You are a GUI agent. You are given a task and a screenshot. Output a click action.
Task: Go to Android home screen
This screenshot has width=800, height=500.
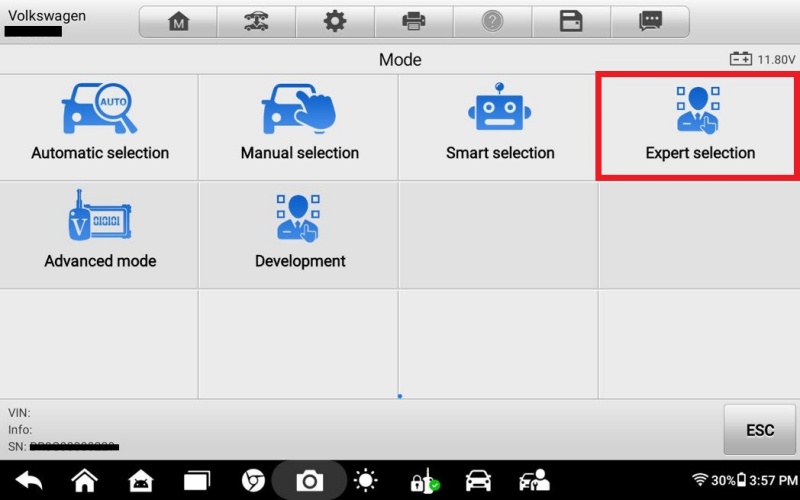[x=85, y=481]
